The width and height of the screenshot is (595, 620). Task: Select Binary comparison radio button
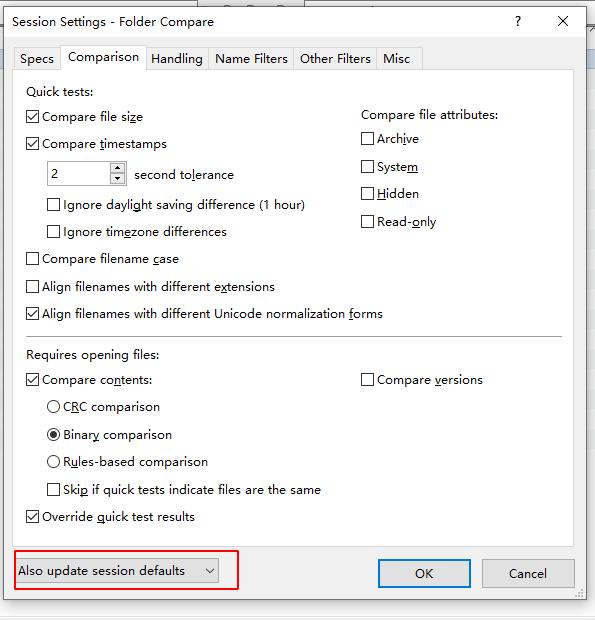coord(53,435)
